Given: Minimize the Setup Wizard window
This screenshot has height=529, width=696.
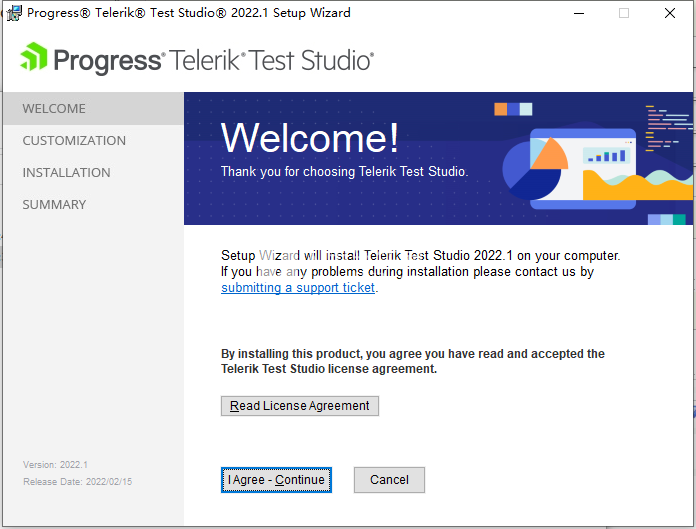Looking at the screenshot, I should 579,13.
